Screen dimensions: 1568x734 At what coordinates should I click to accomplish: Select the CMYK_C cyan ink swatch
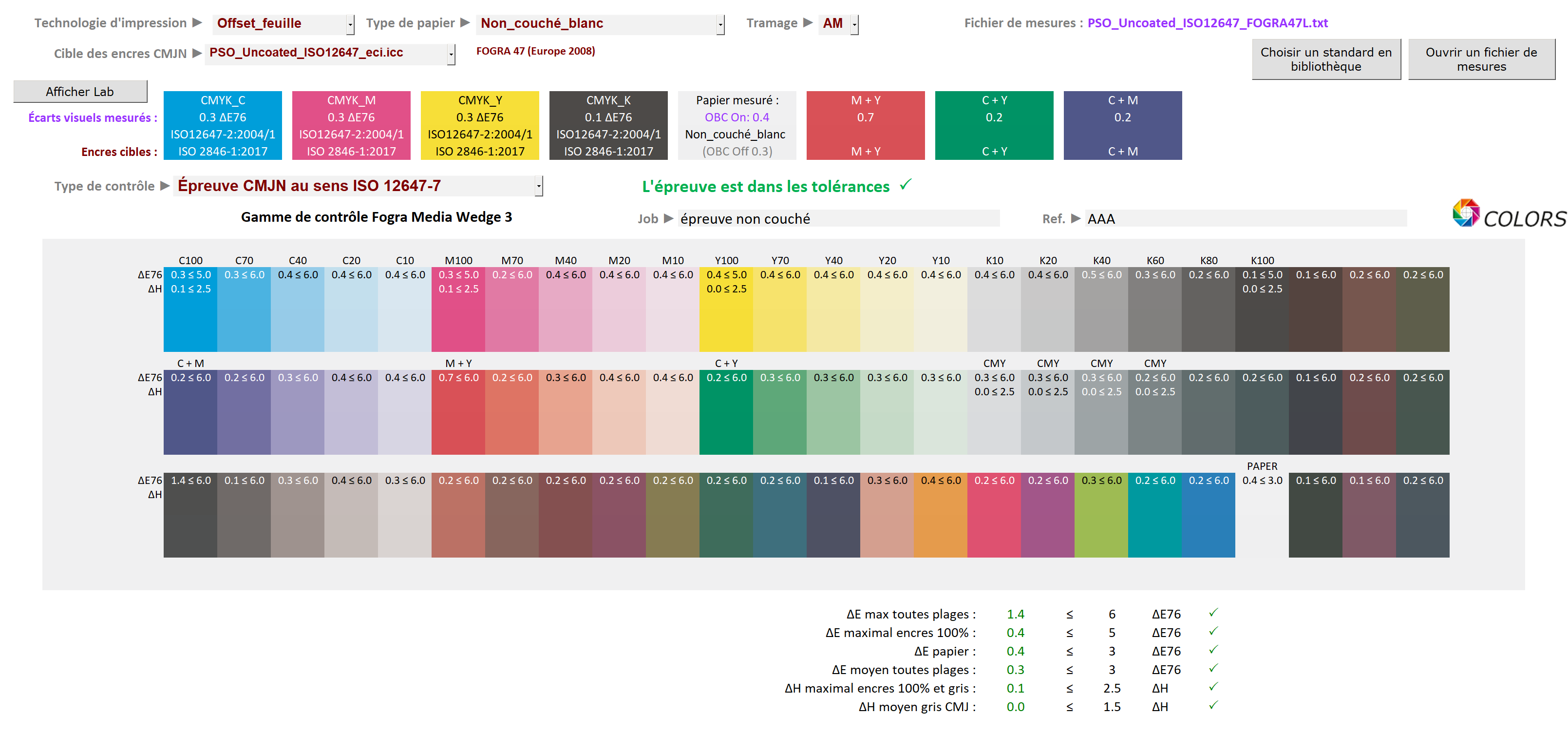[x=223, y=125]
